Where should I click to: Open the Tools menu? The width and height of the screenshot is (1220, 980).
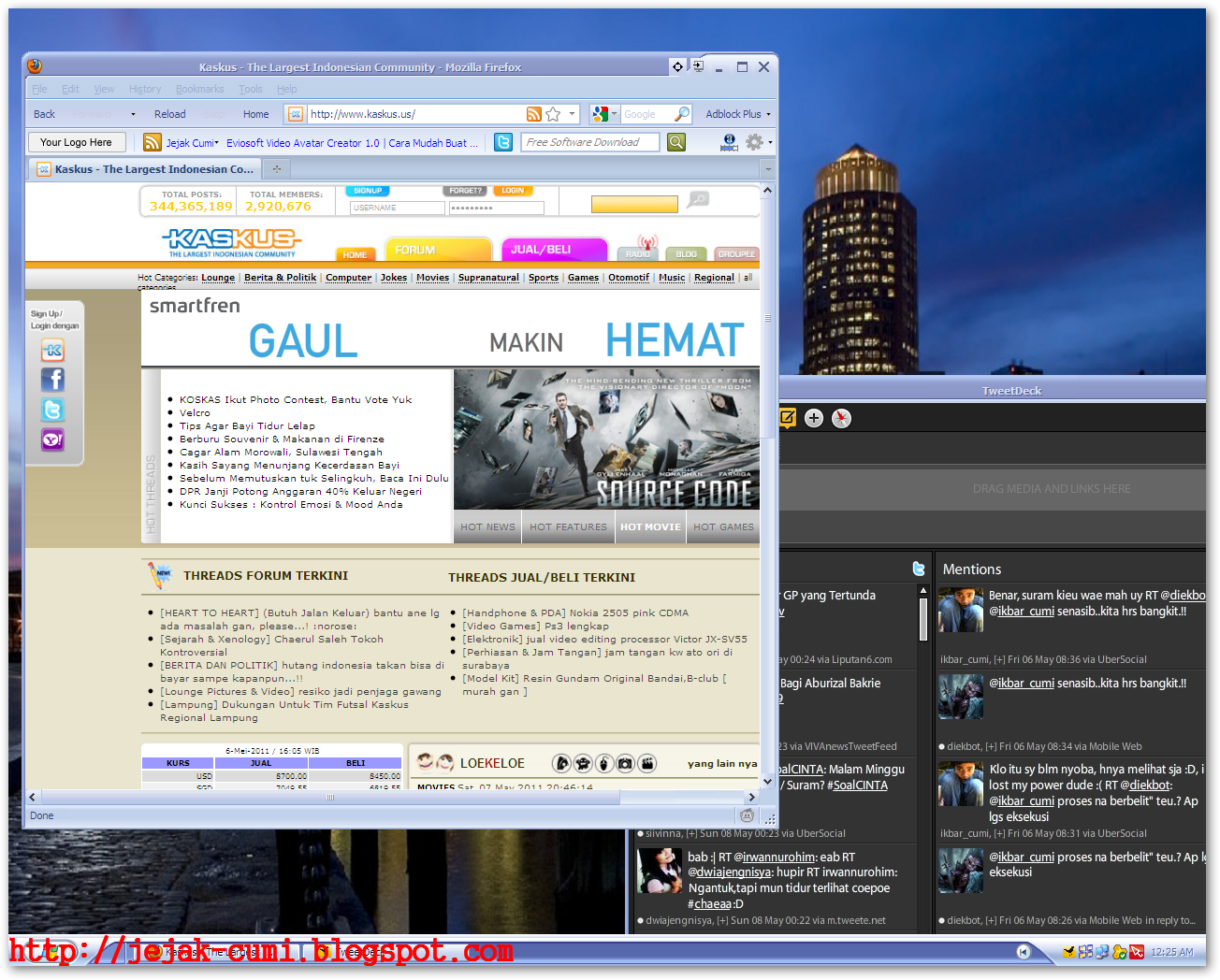tap(251, 89)
